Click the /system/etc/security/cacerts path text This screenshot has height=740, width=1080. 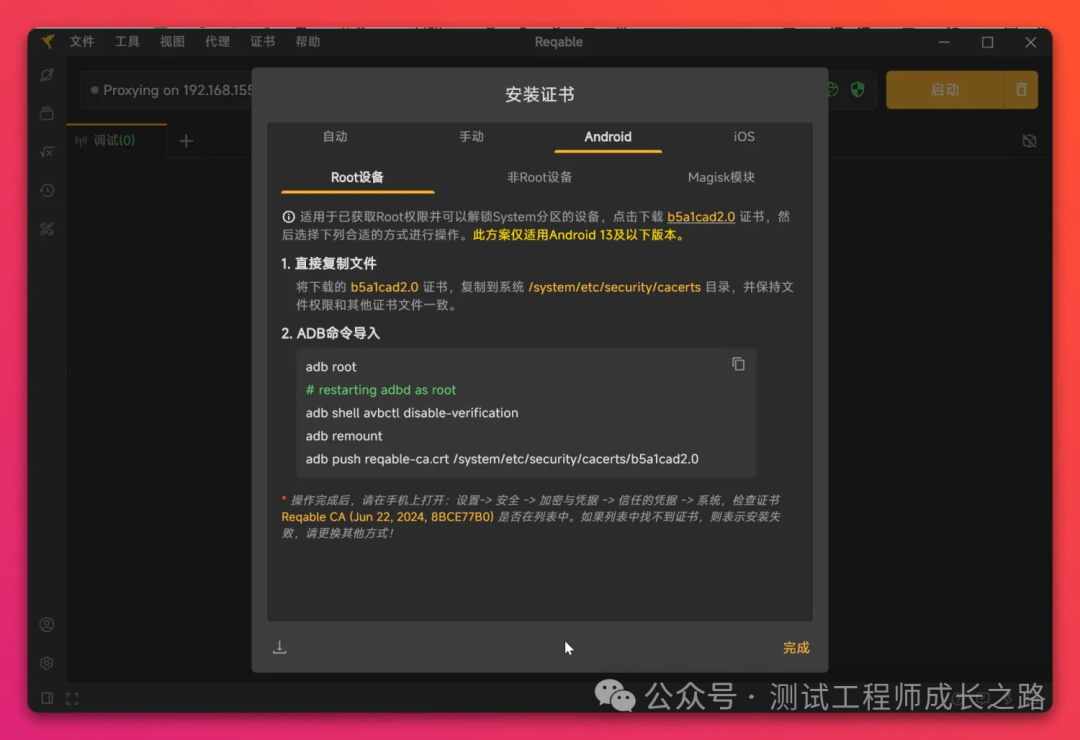click(614, 287)
